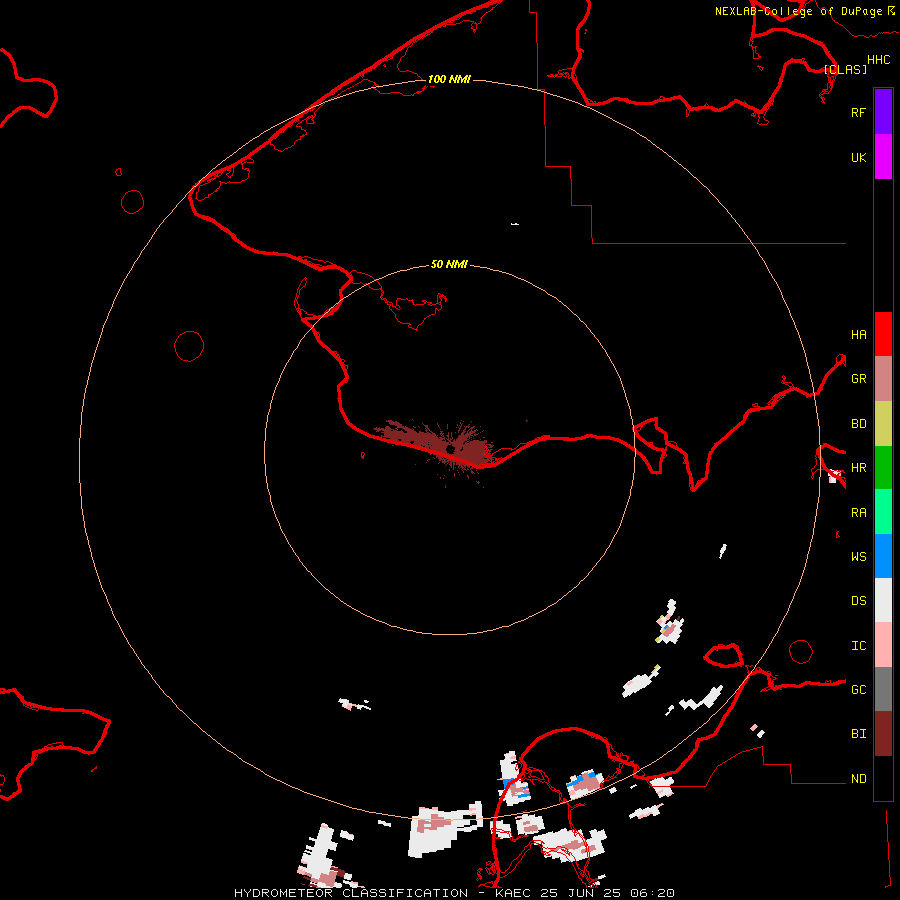
Task: Click the white DS legend swatch
Action: click(883, 600)
